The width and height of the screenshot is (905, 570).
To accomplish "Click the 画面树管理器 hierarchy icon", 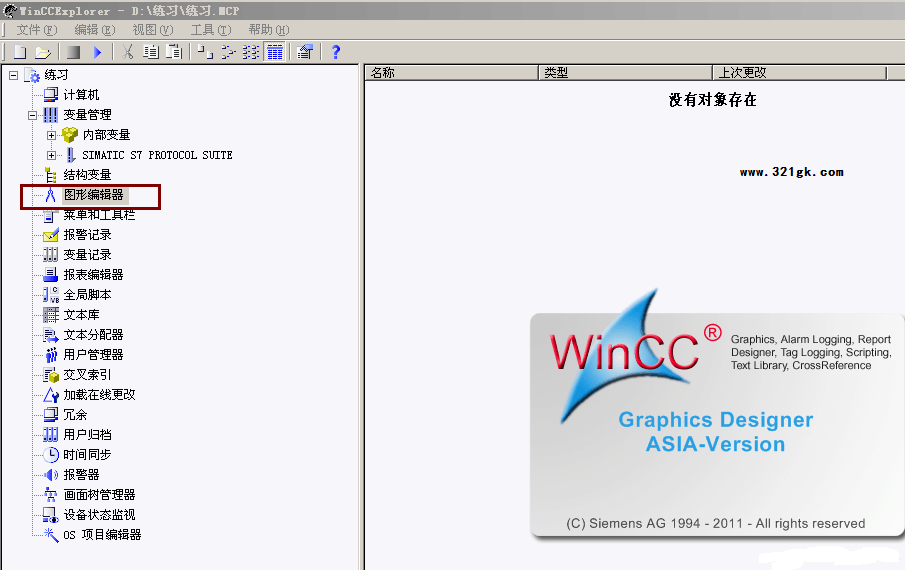I will [x=51, y=494].
